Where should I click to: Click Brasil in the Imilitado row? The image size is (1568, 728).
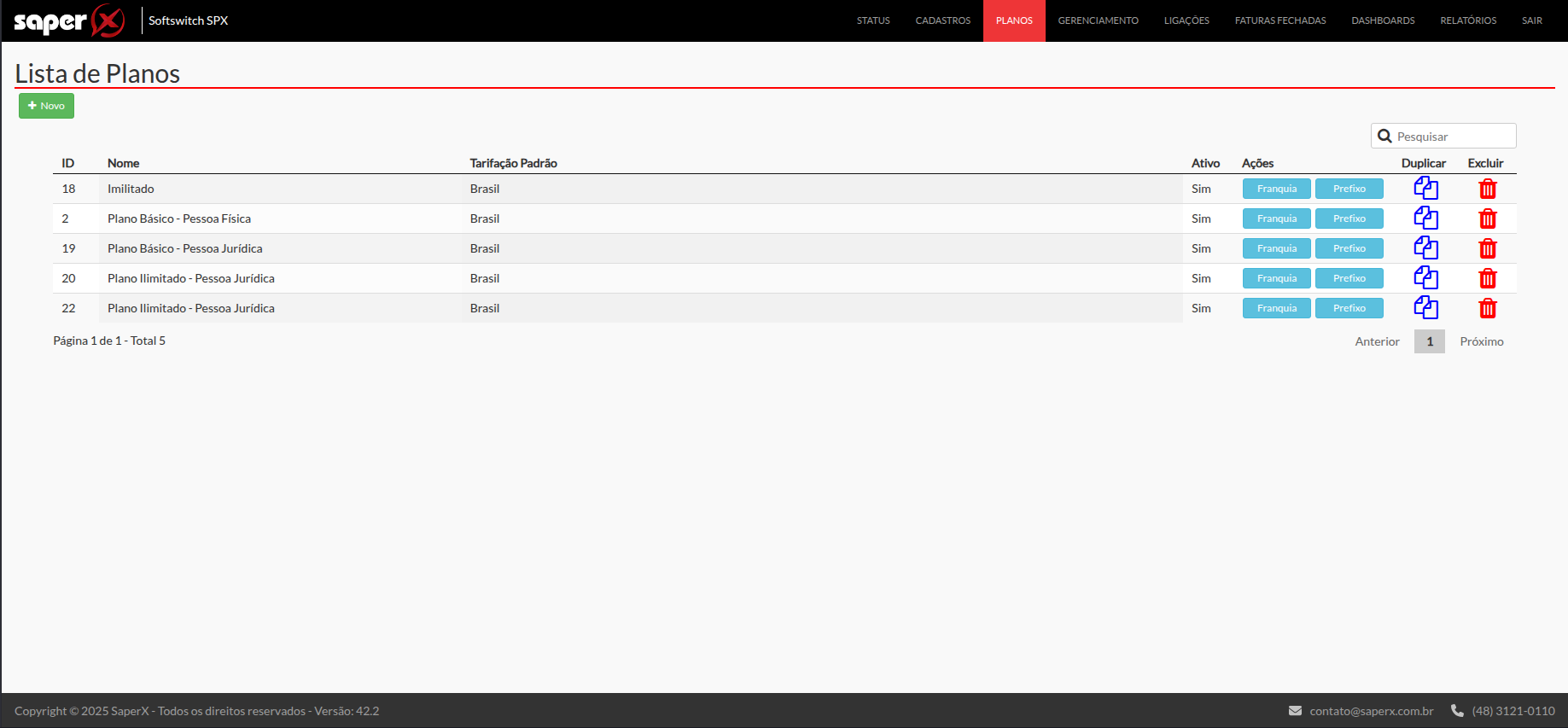click(x=484, y=189)
